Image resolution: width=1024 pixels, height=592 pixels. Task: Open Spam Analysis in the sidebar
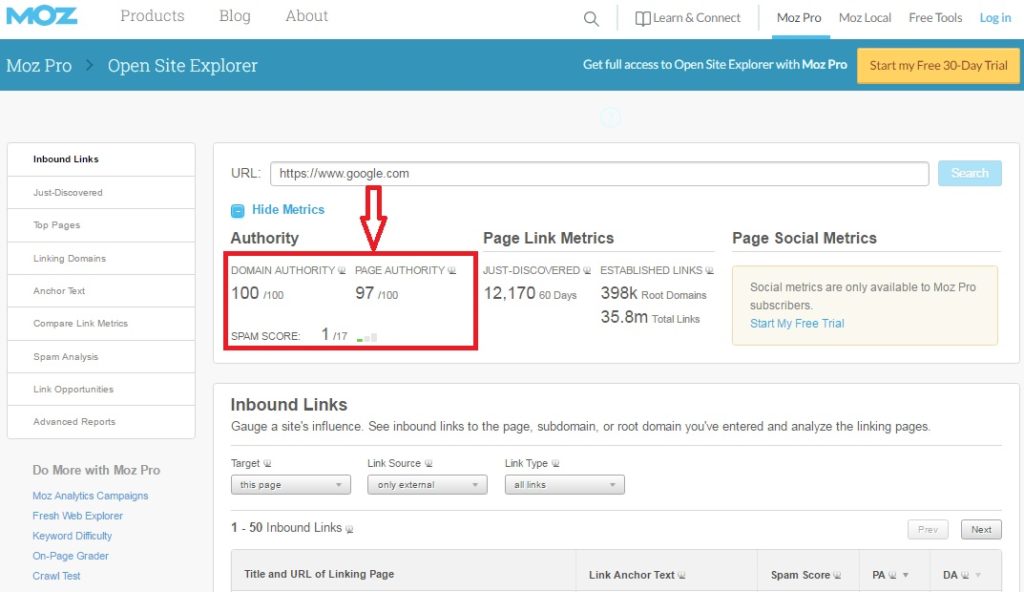101,357
